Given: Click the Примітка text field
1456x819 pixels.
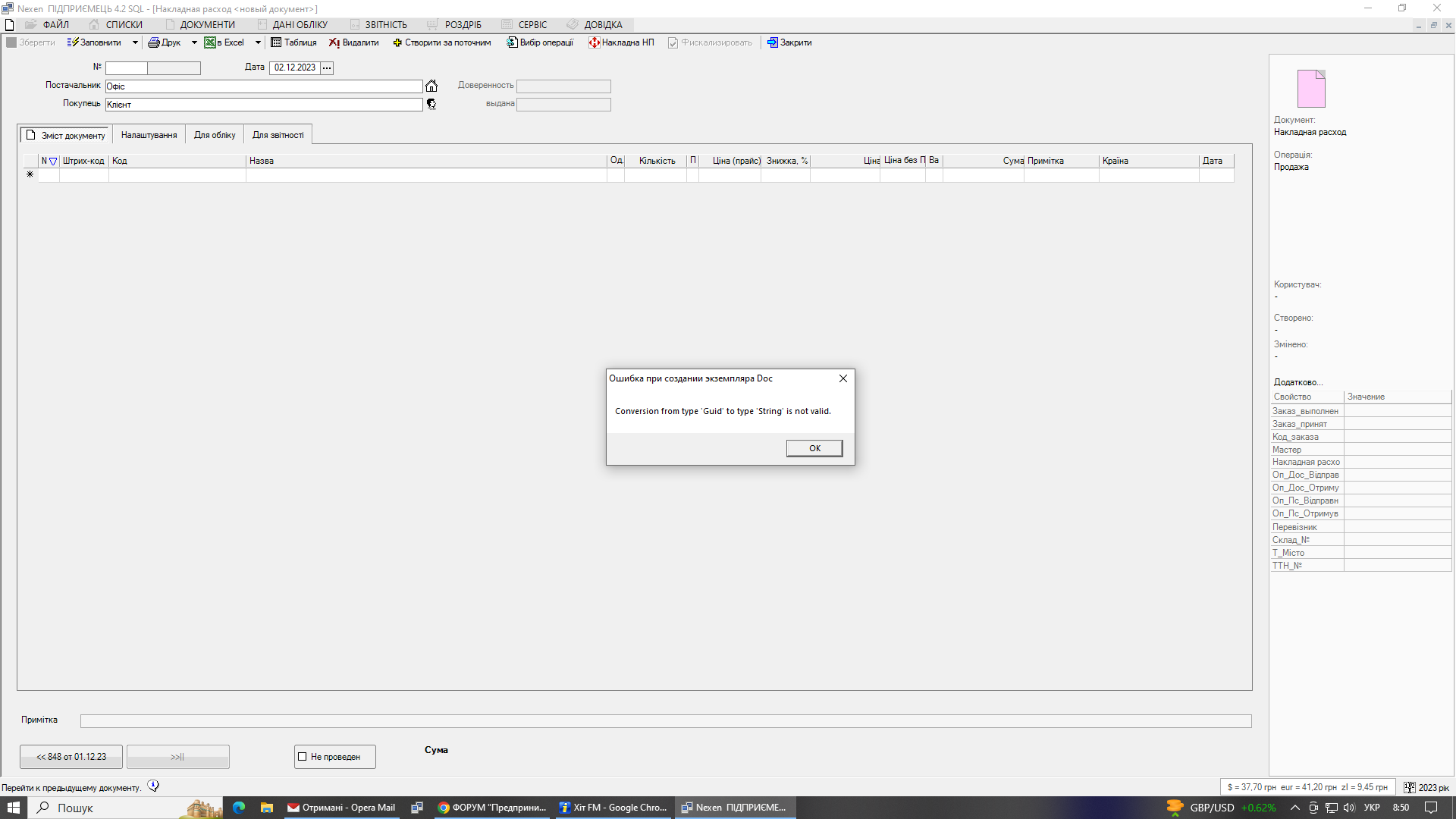Looking at the screenshot, I should pyautogui.click(x=665, y=720).
